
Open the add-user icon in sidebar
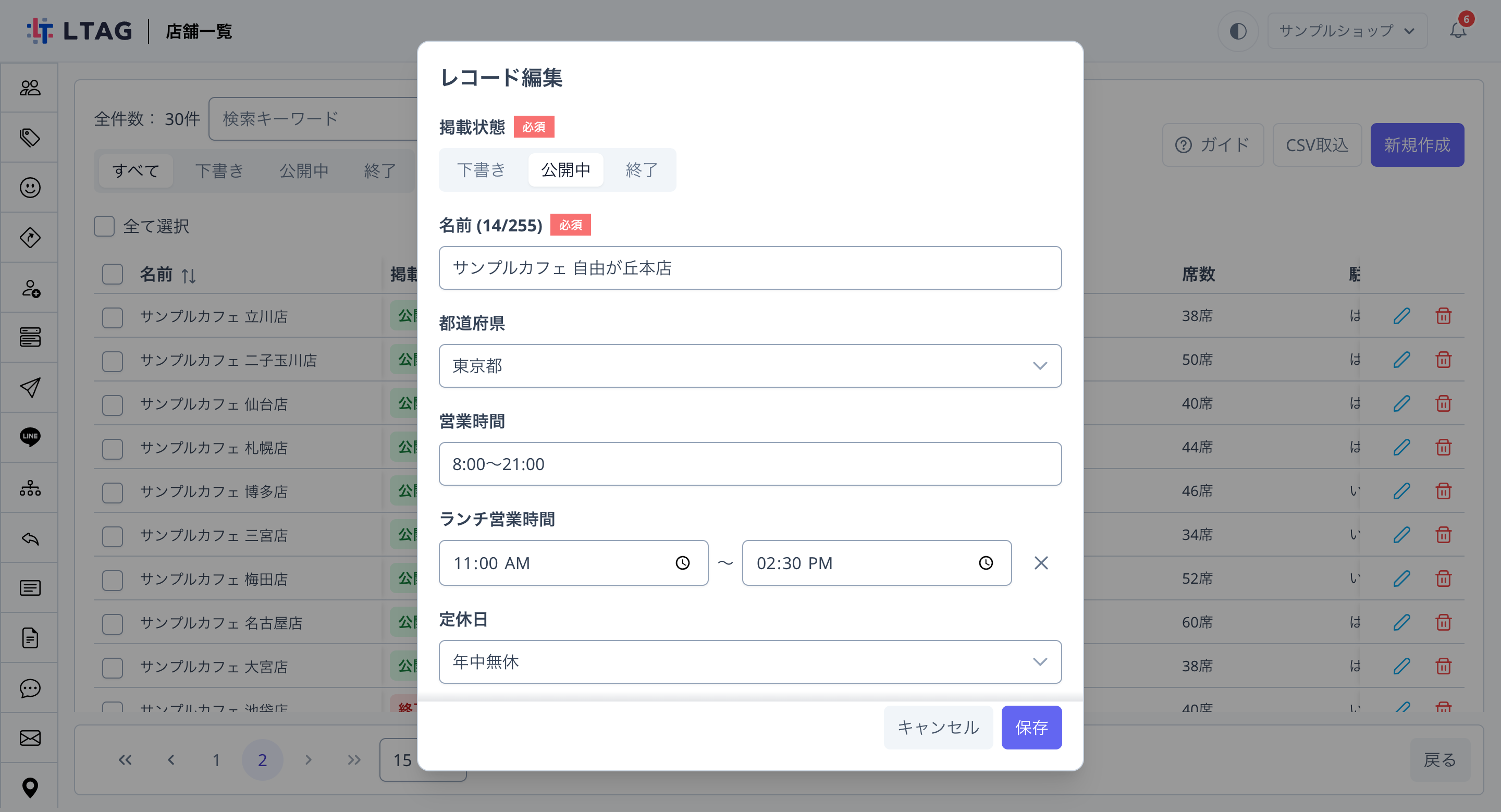pos(30,288)
